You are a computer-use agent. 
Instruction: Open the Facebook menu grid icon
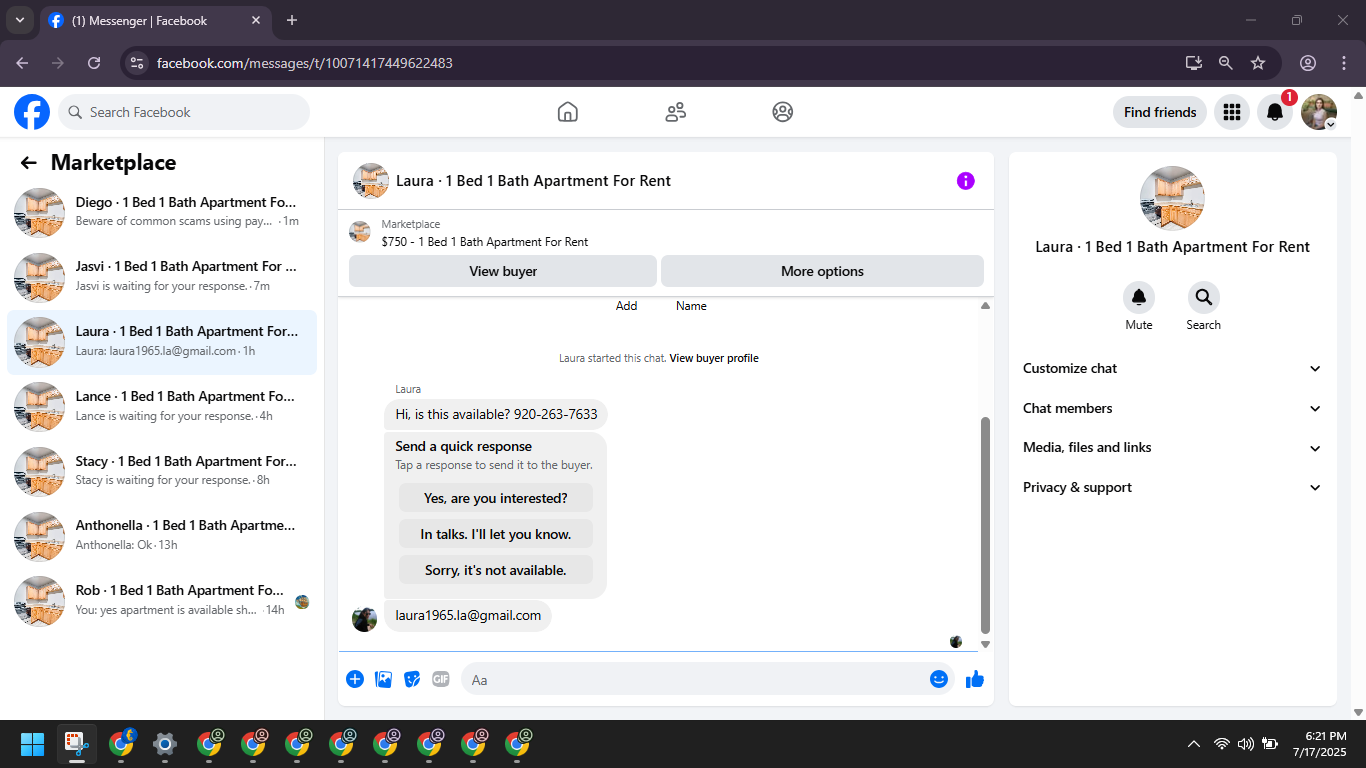1232,112
